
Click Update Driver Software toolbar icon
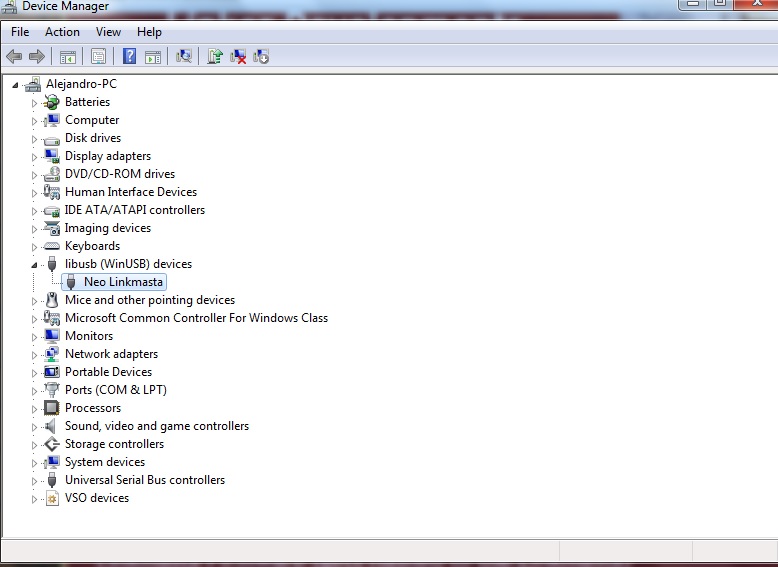tap(215, 56)
